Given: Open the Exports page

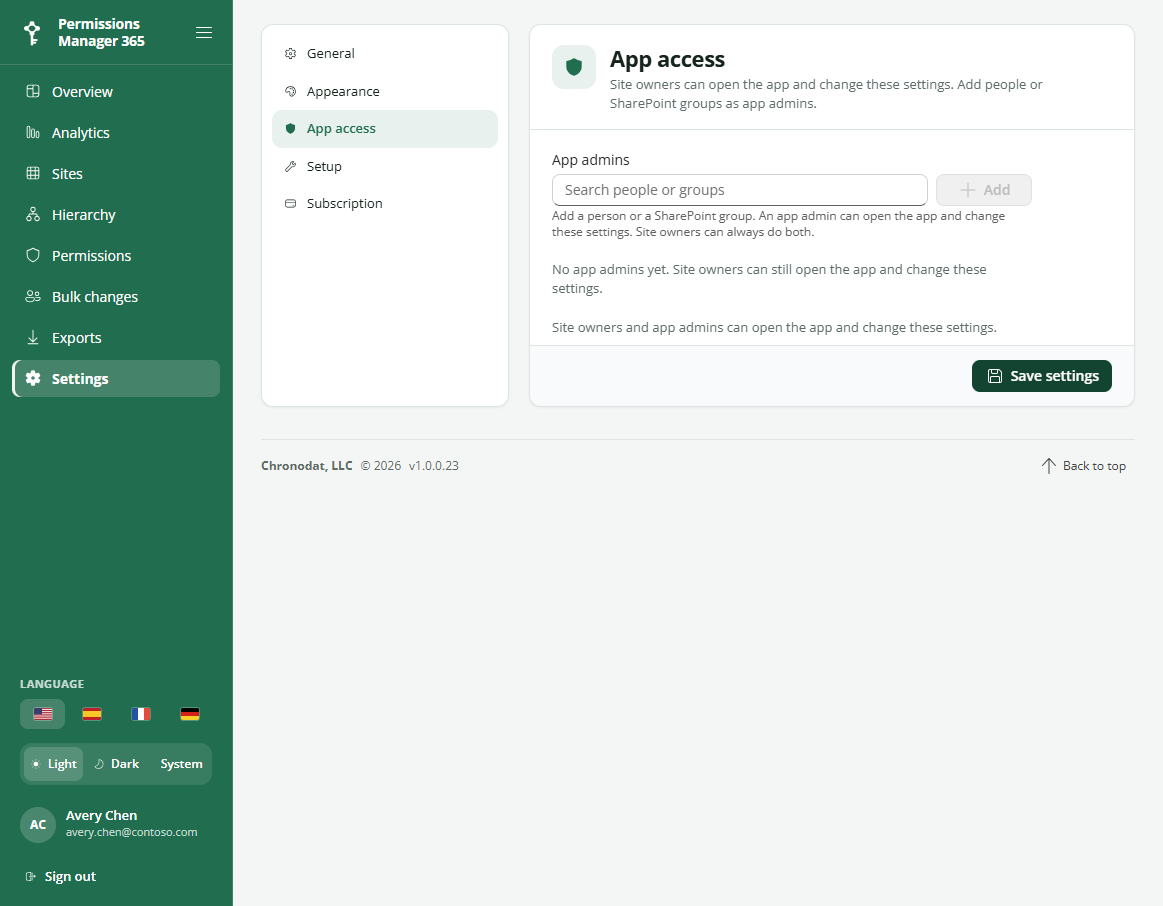Looking at the screenshot, I should tap(116, 337).
